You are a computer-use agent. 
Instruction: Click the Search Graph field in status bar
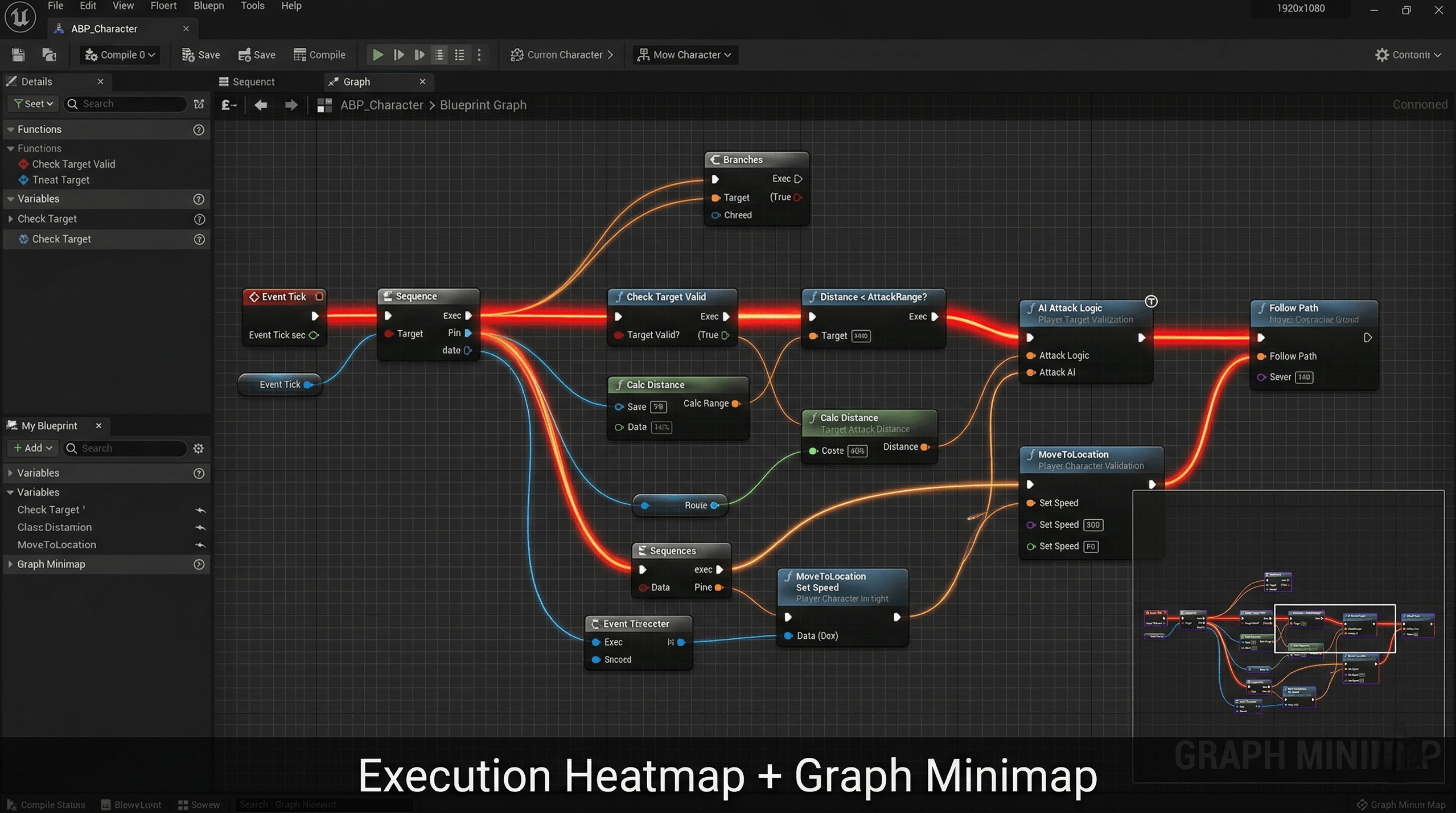(x=323, y=804)
